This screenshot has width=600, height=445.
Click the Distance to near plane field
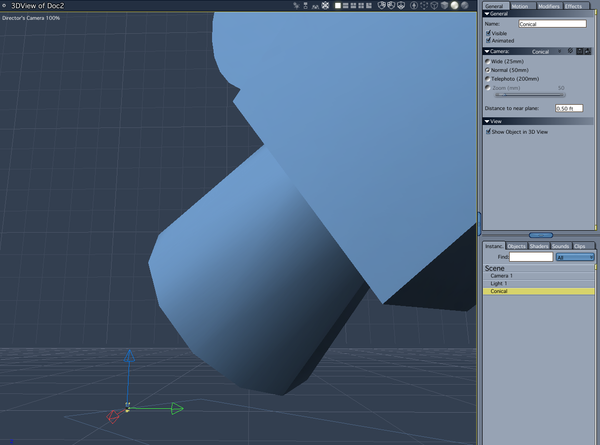click(569, 108)
